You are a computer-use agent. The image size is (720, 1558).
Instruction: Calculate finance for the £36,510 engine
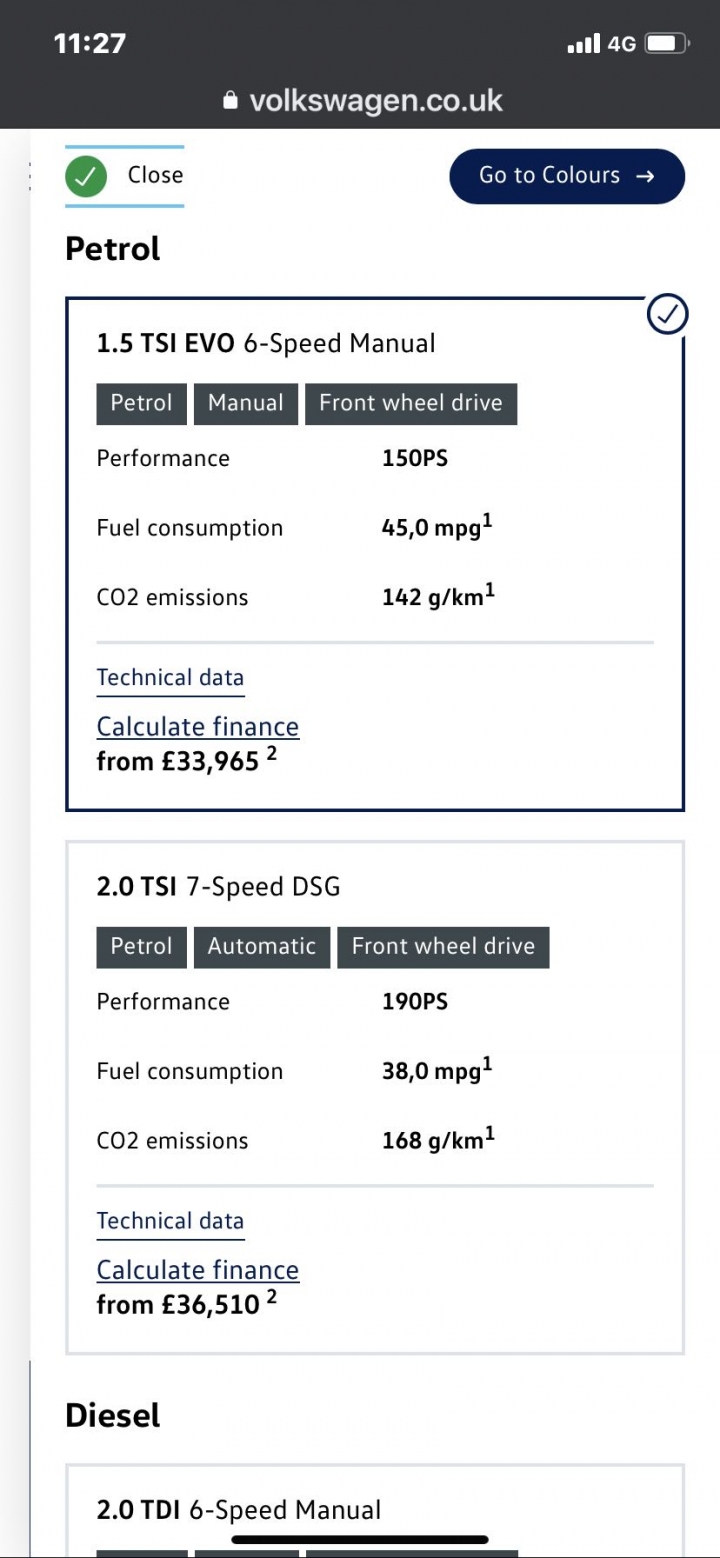click(x=198, y=1270)
